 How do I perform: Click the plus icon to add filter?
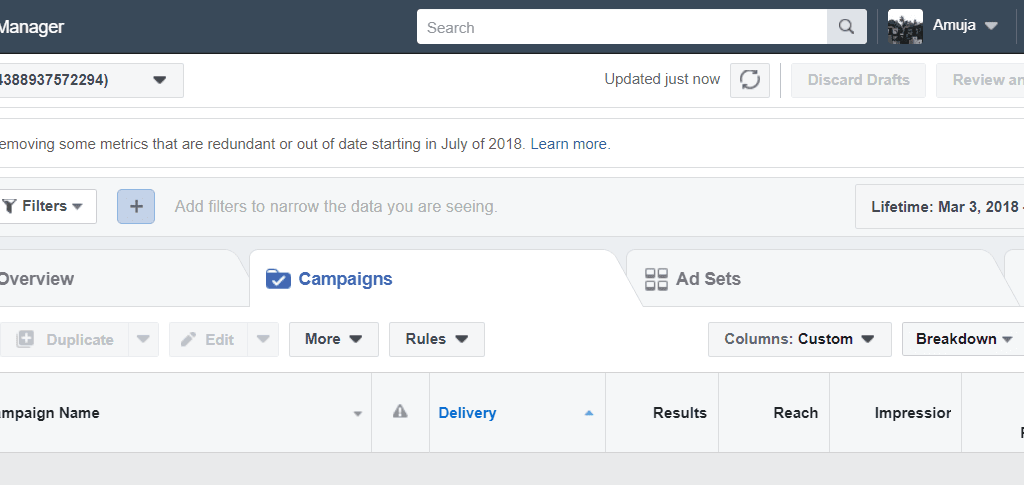click(x=136, y=206)
